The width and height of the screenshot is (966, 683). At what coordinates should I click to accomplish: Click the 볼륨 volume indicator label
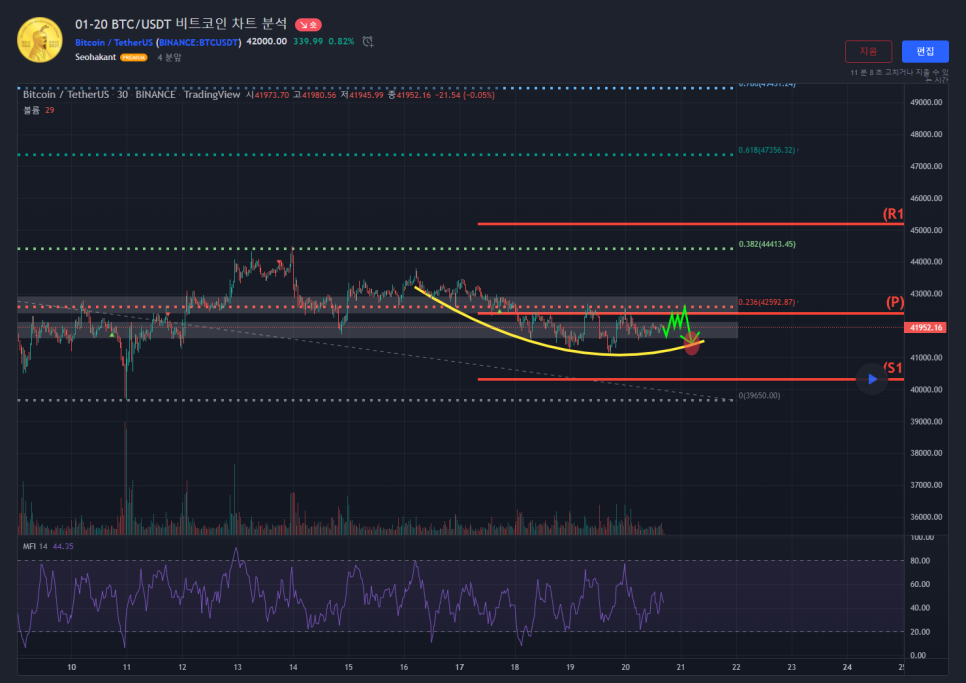(x=31, y=110)
